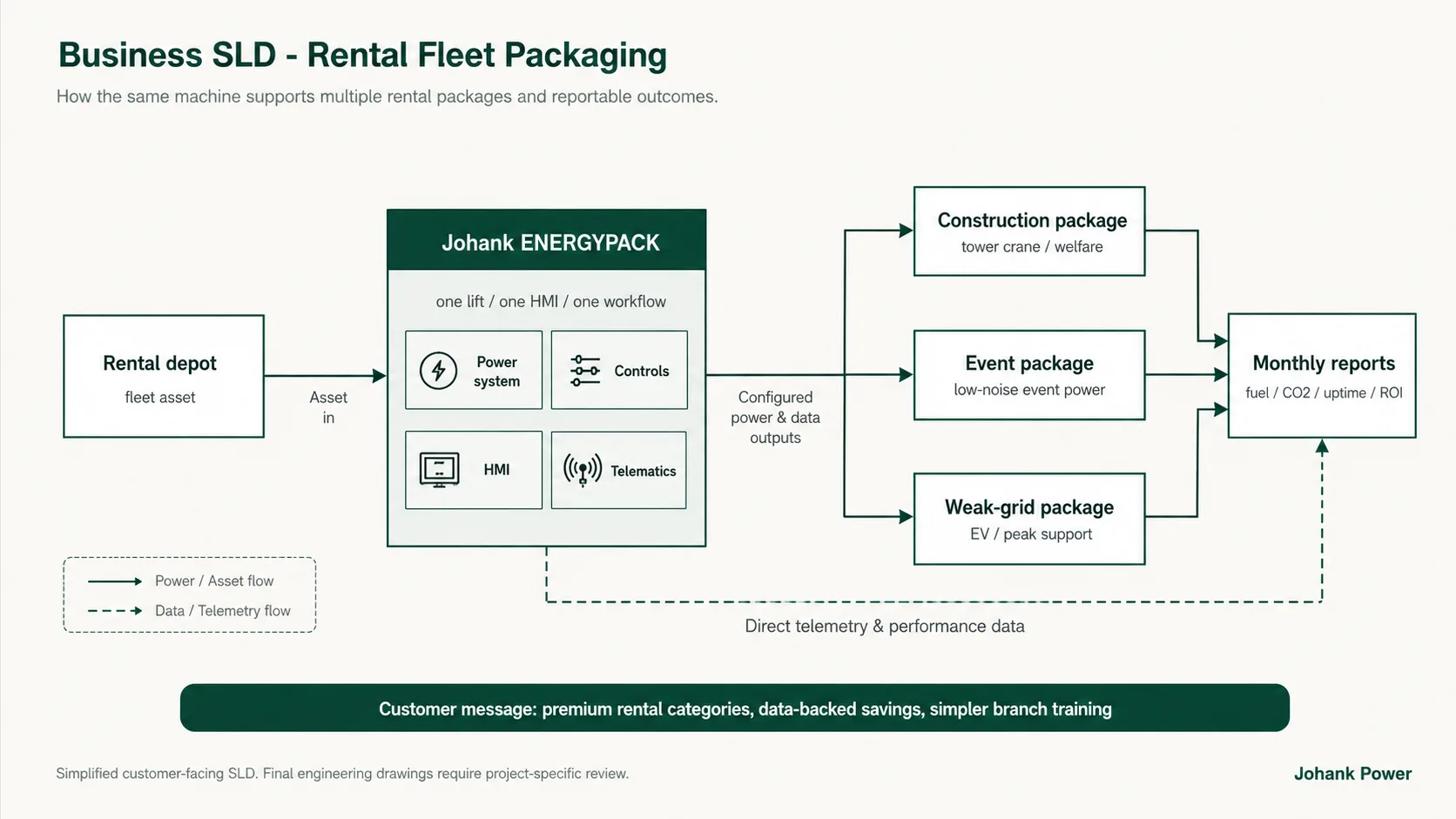Click 'one lift / one HMI / one workflow' text

pos(551,301)
